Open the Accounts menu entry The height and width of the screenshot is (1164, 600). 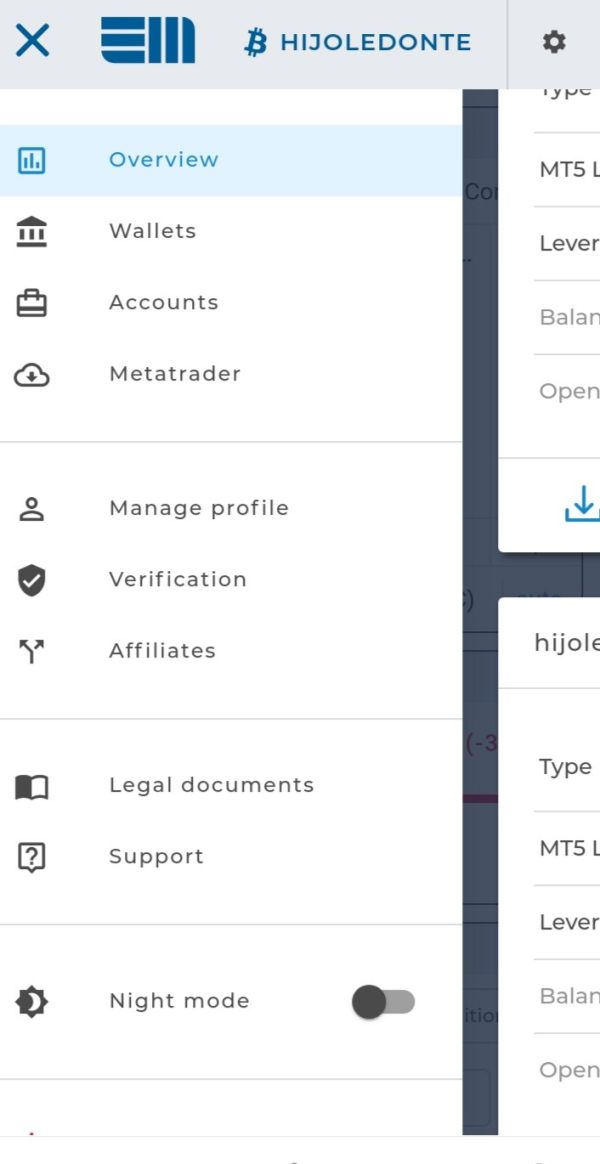(164, 303)
